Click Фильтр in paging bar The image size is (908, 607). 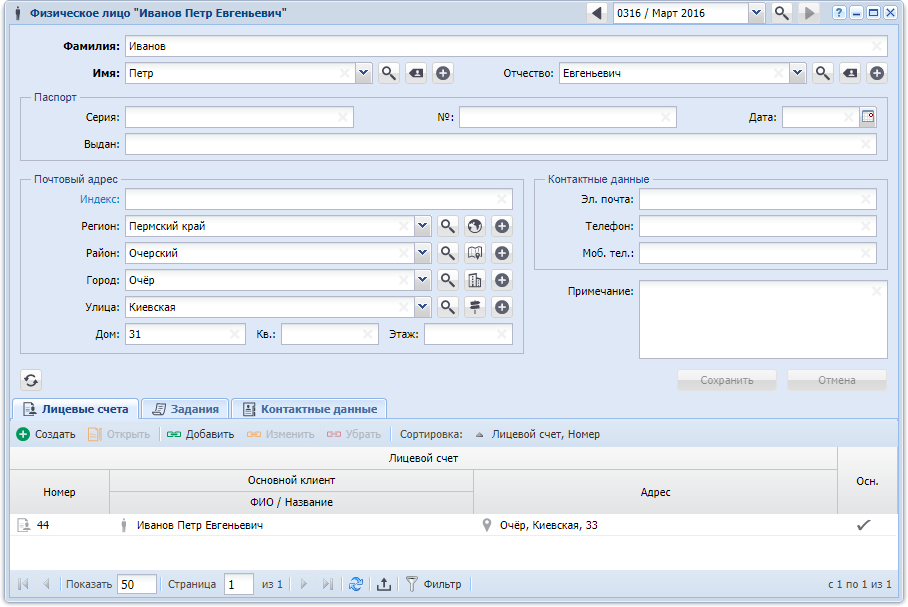(434, 584)
